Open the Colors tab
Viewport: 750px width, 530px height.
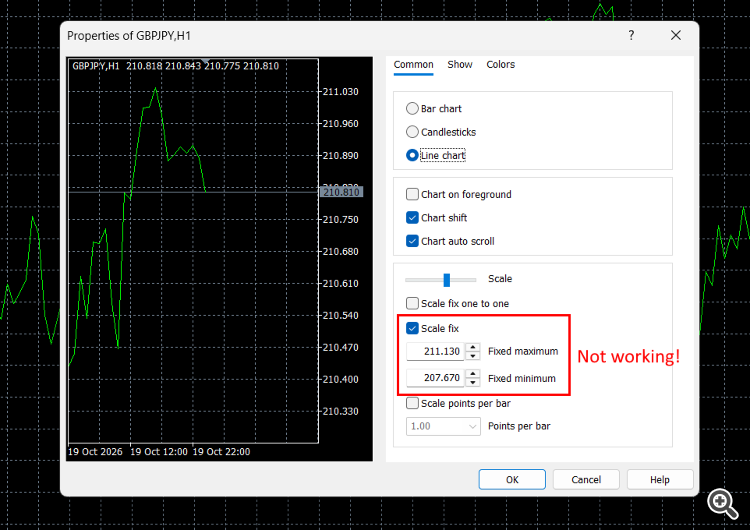tap(500, 65)
